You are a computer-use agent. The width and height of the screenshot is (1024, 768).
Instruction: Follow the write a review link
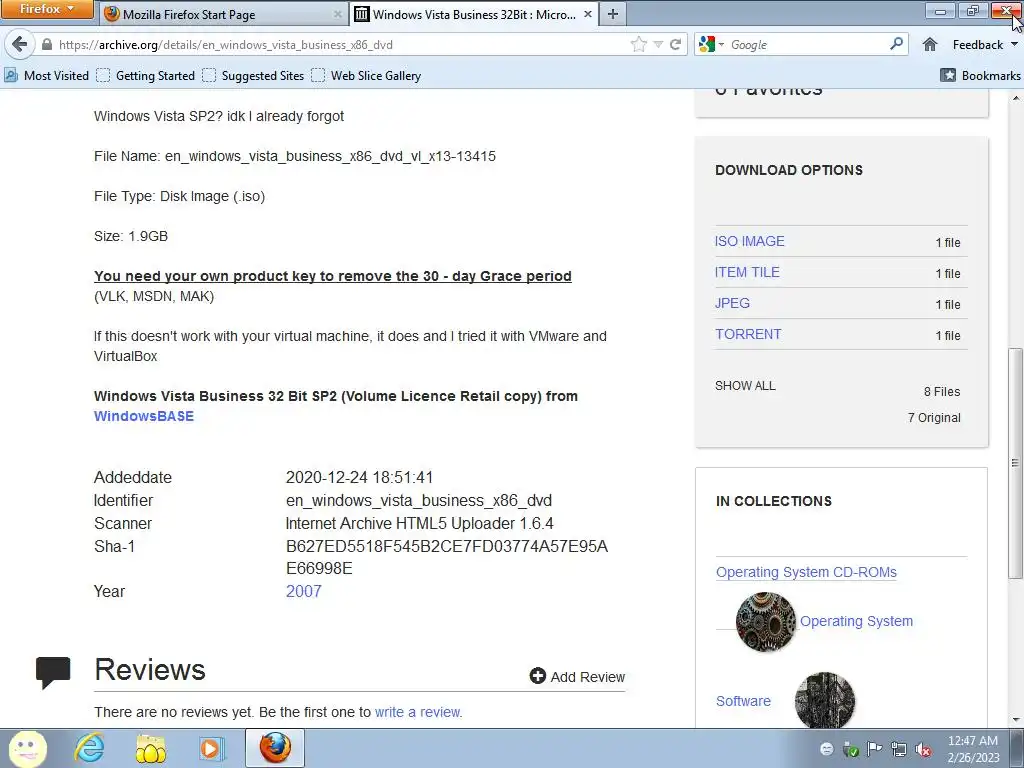[x=419, y=712]
